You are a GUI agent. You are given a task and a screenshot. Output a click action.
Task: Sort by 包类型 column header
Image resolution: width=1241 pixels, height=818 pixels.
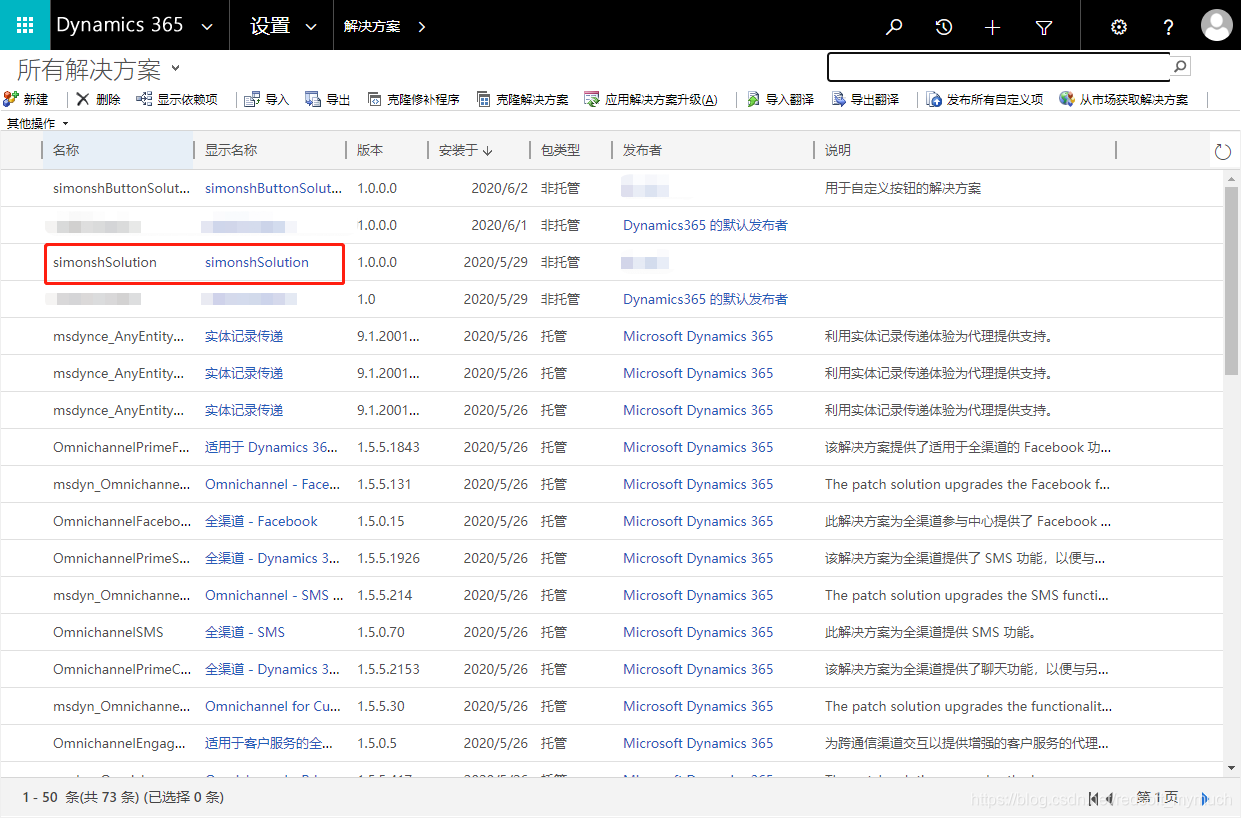click(560, 150)
